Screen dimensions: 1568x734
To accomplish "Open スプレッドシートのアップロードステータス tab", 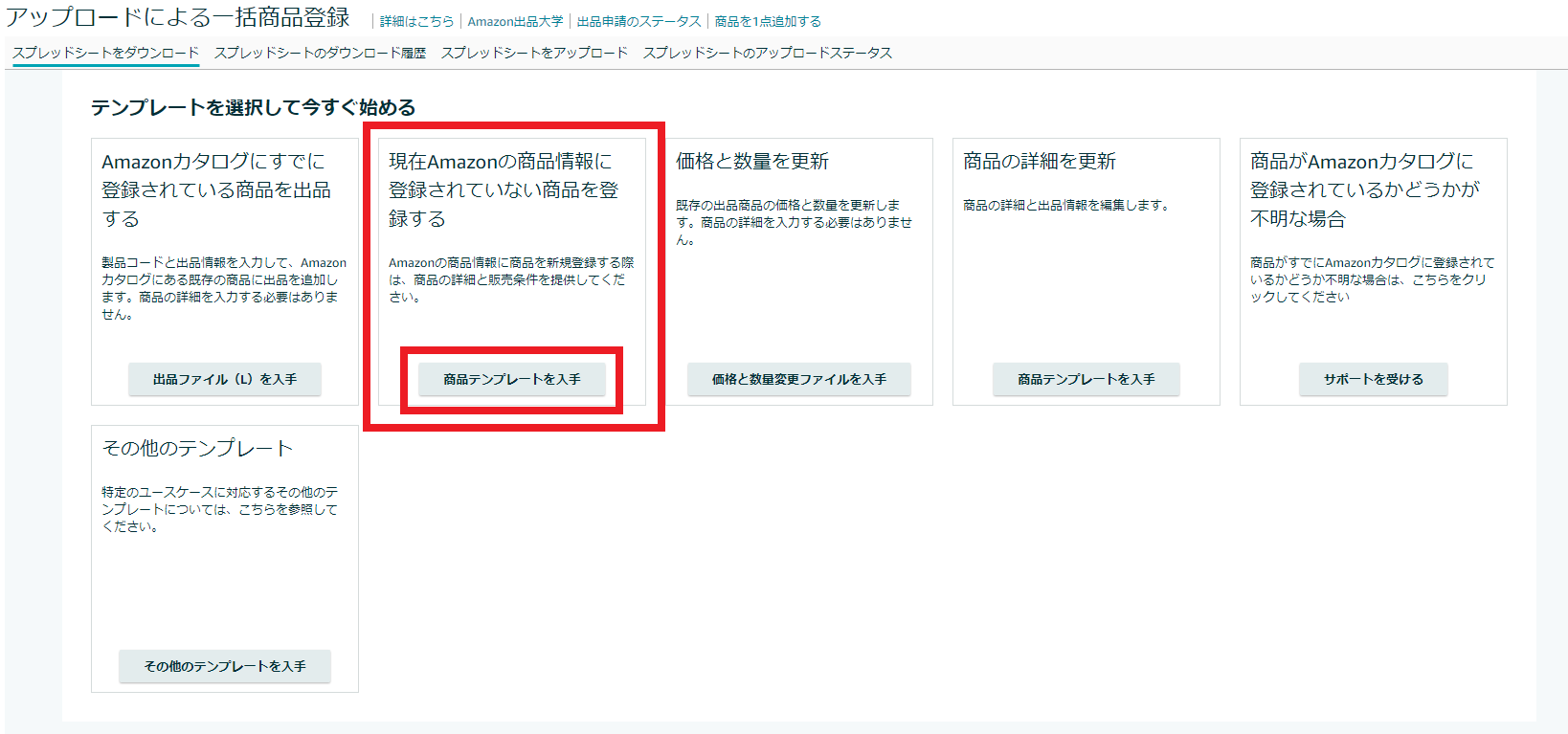I will click(768, 53).
